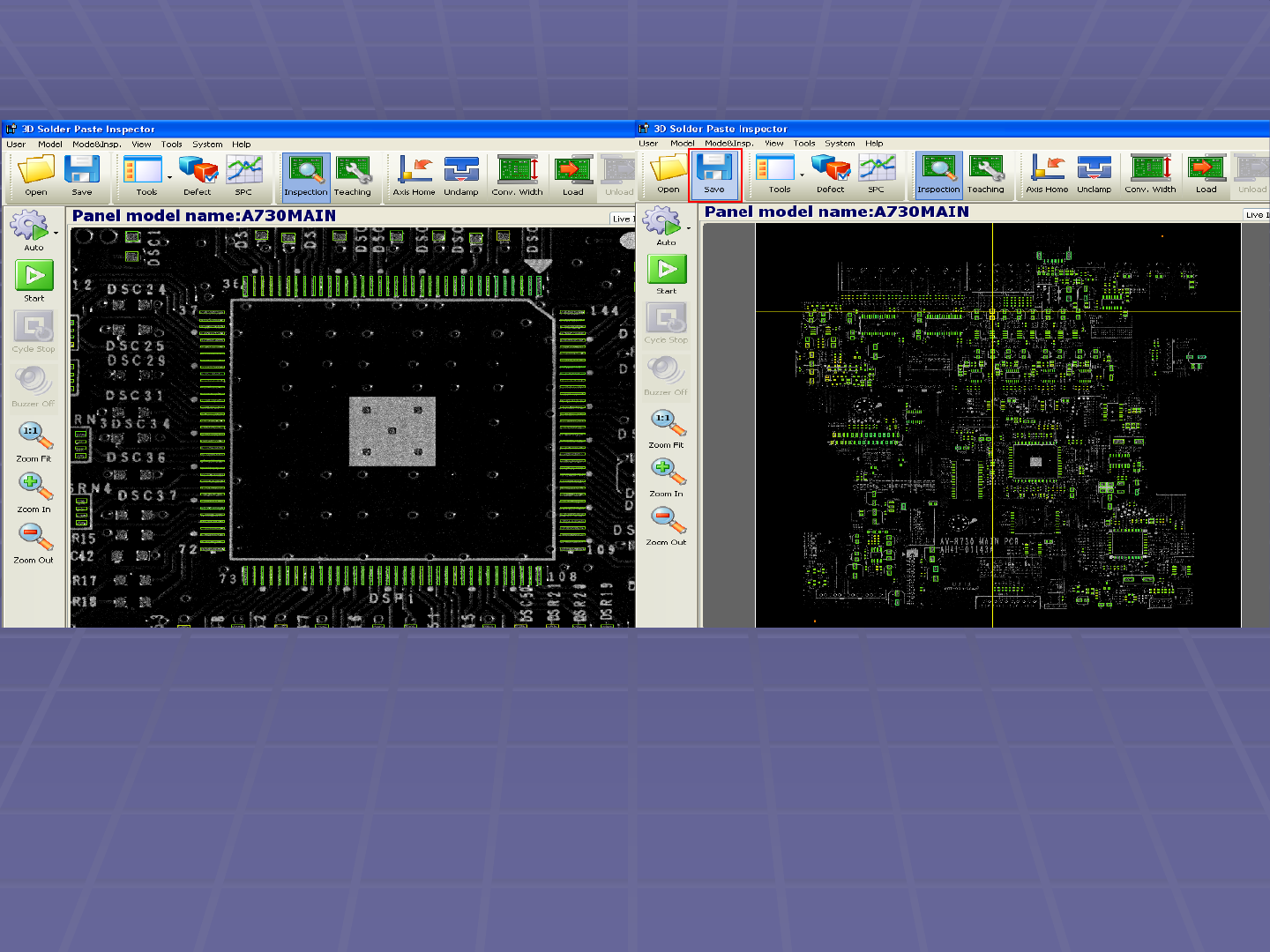Screen dimensions: 1270x952
Task: Click the Save icon highlighted in red
Action: pos(714,175)
